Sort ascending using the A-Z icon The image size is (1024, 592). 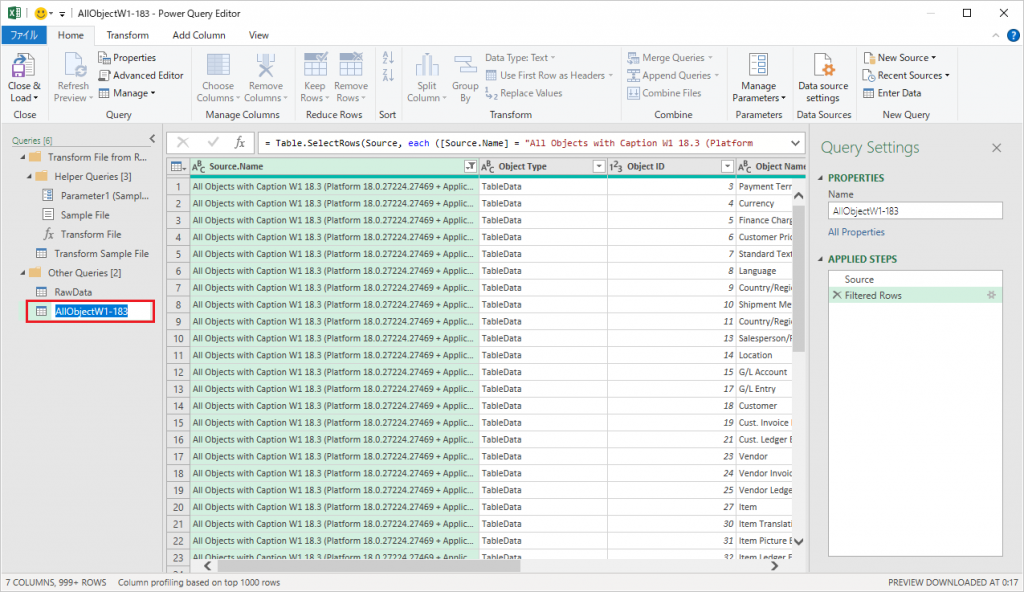[x=388, y=58]
